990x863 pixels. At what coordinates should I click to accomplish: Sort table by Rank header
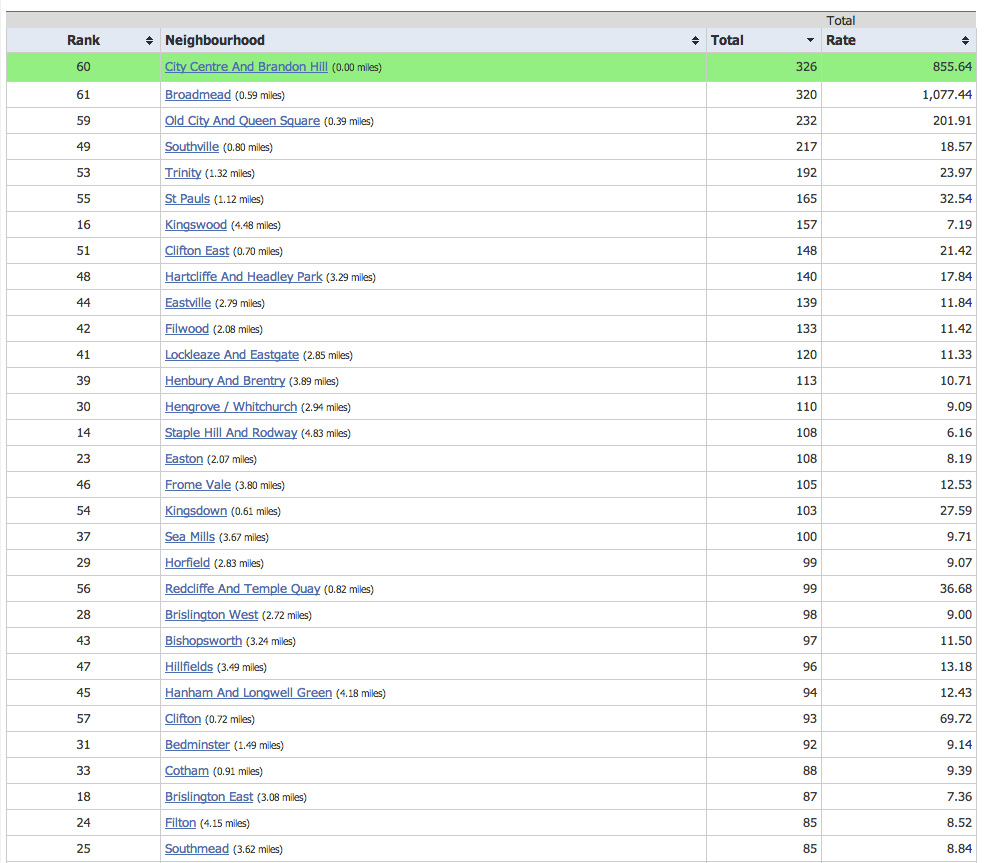(x=84, y=41)
